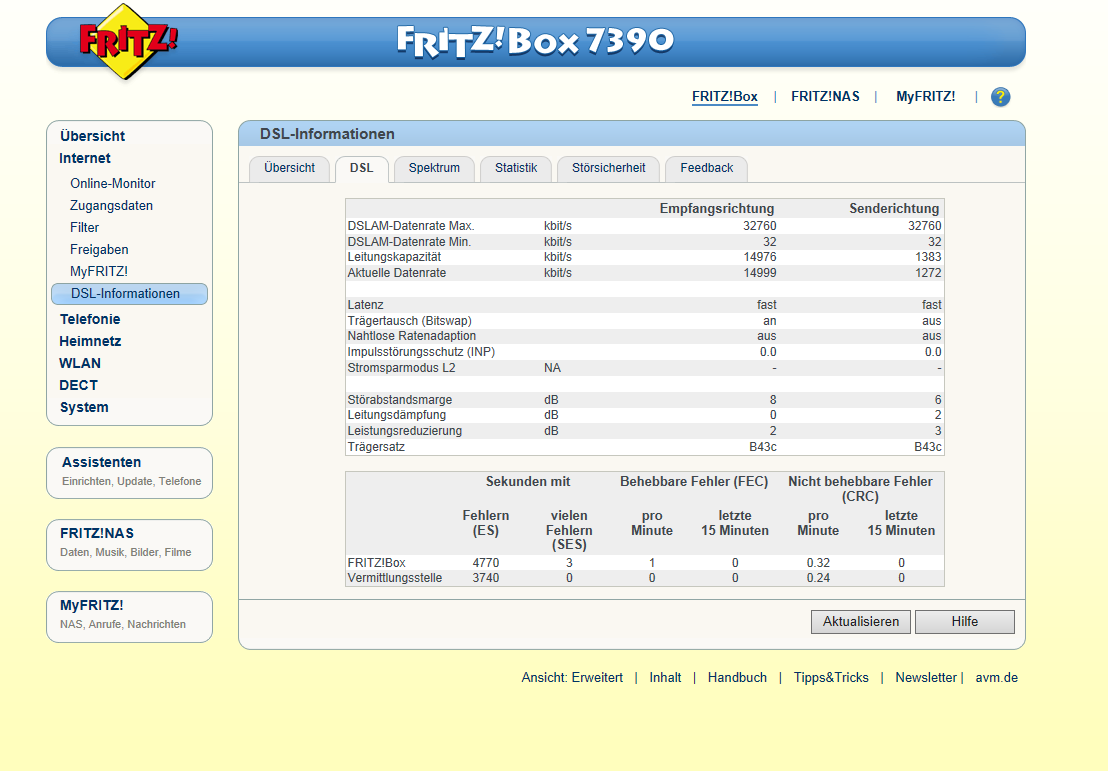Open the help question mark icon

point(1000,97)
